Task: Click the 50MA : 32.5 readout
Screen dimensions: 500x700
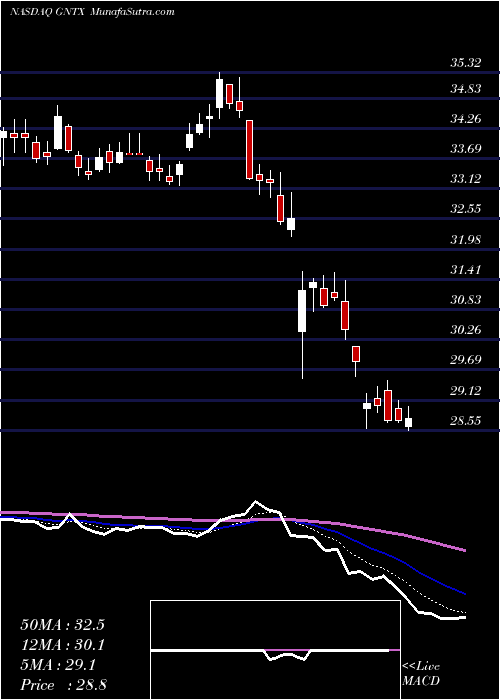Action: (x=62, y=625)
